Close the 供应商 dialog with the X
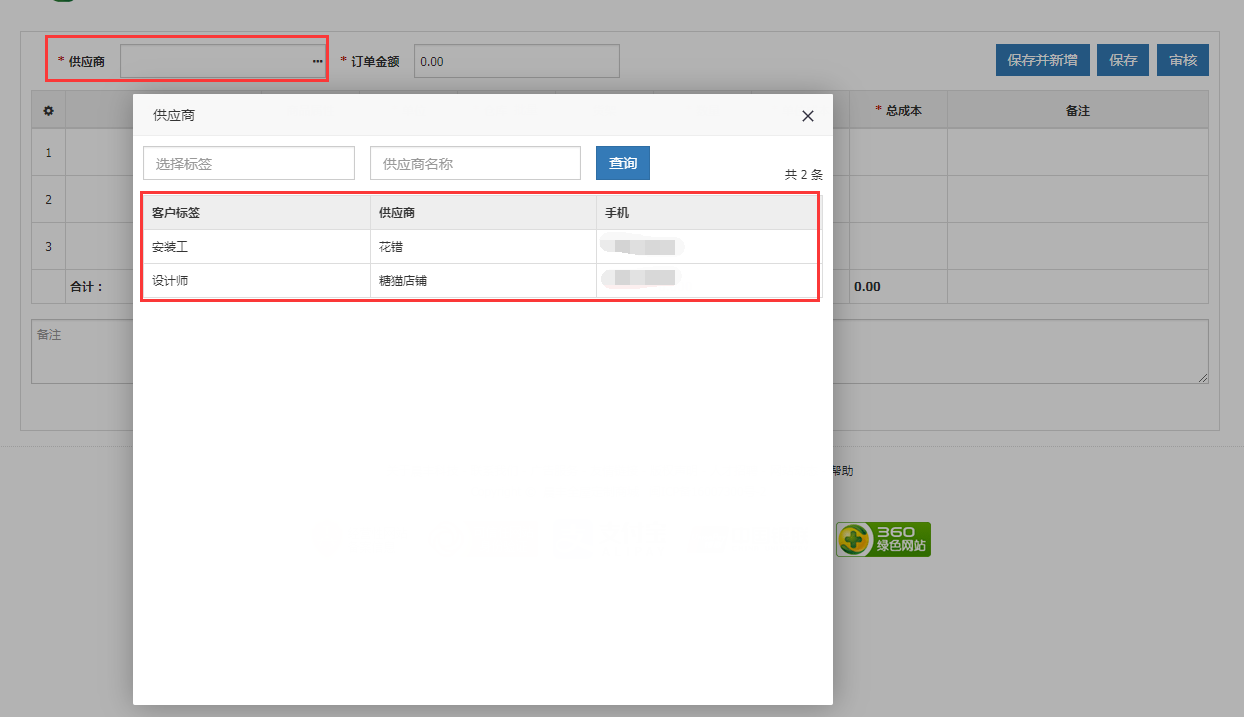The height and width of the screenshot is (717, 1244). tap(808, 116)
